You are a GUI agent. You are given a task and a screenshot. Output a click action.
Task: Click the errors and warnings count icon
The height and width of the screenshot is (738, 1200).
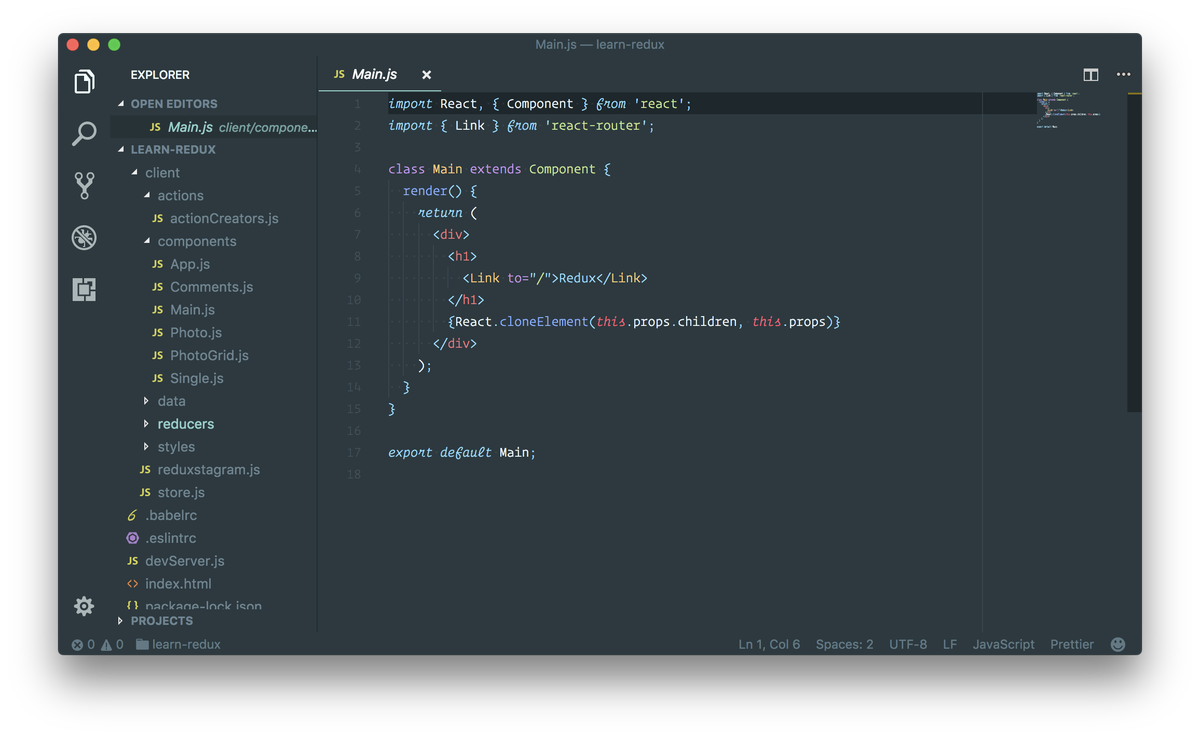pyautogui.click(x=98, y=644)
